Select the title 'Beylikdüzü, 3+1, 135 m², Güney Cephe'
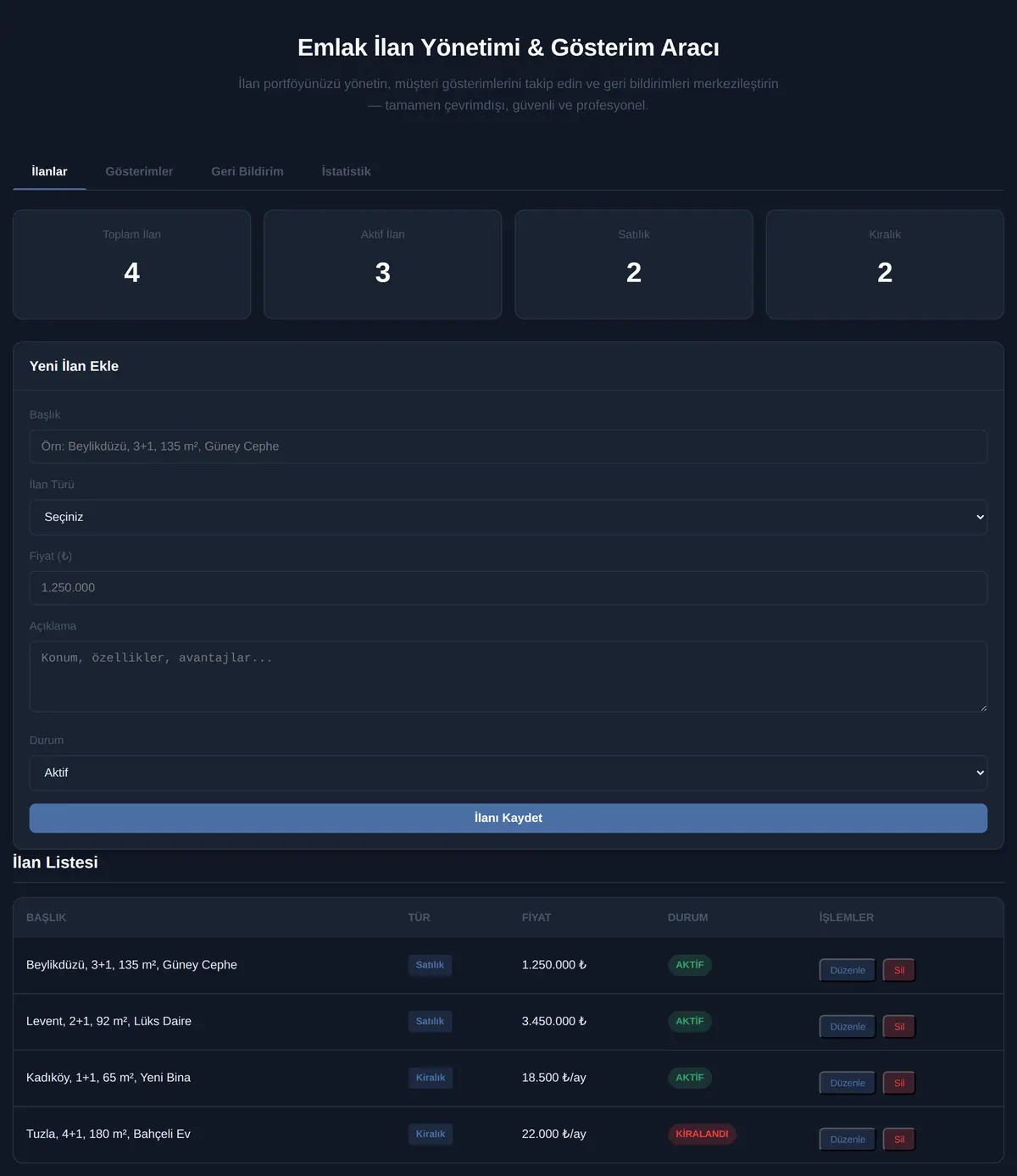The width and height of the screenshot is (1017, 1176). pyautogui.click(x=131, y=965)
